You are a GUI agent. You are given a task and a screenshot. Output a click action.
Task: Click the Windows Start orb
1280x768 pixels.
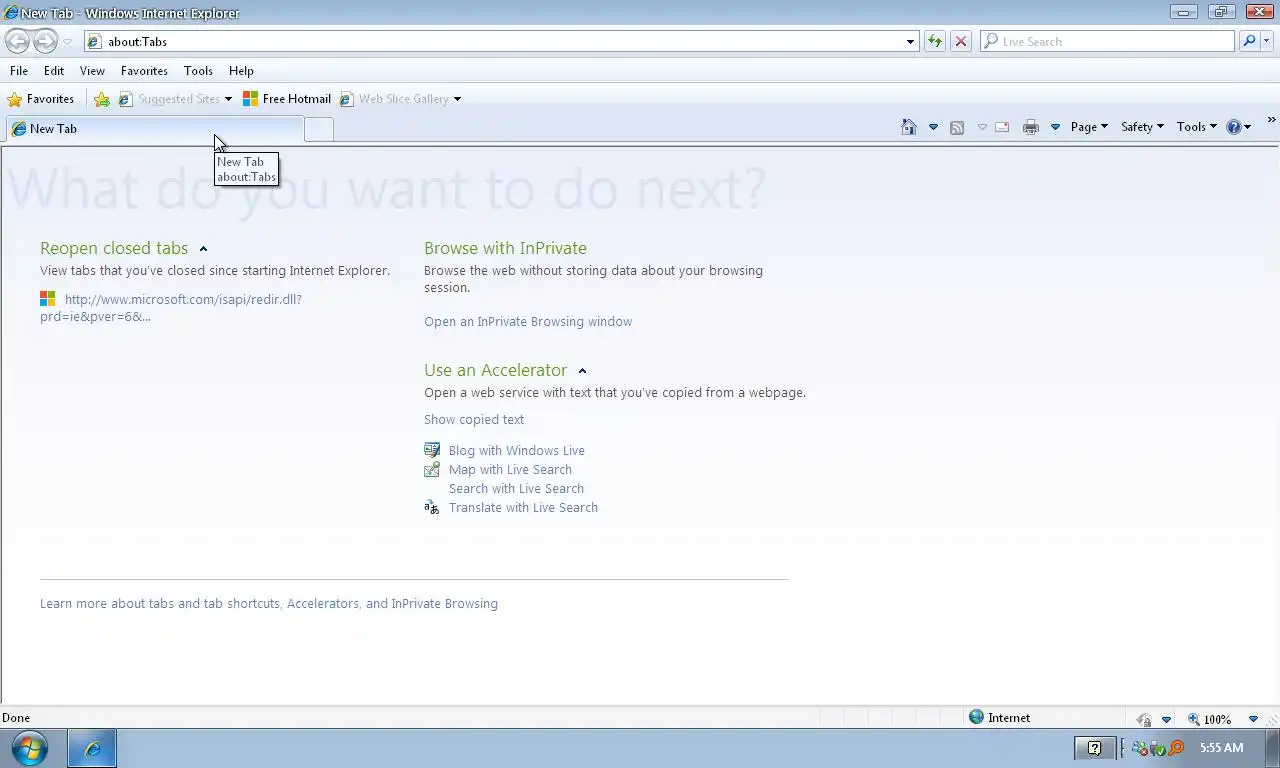[31, 748]
